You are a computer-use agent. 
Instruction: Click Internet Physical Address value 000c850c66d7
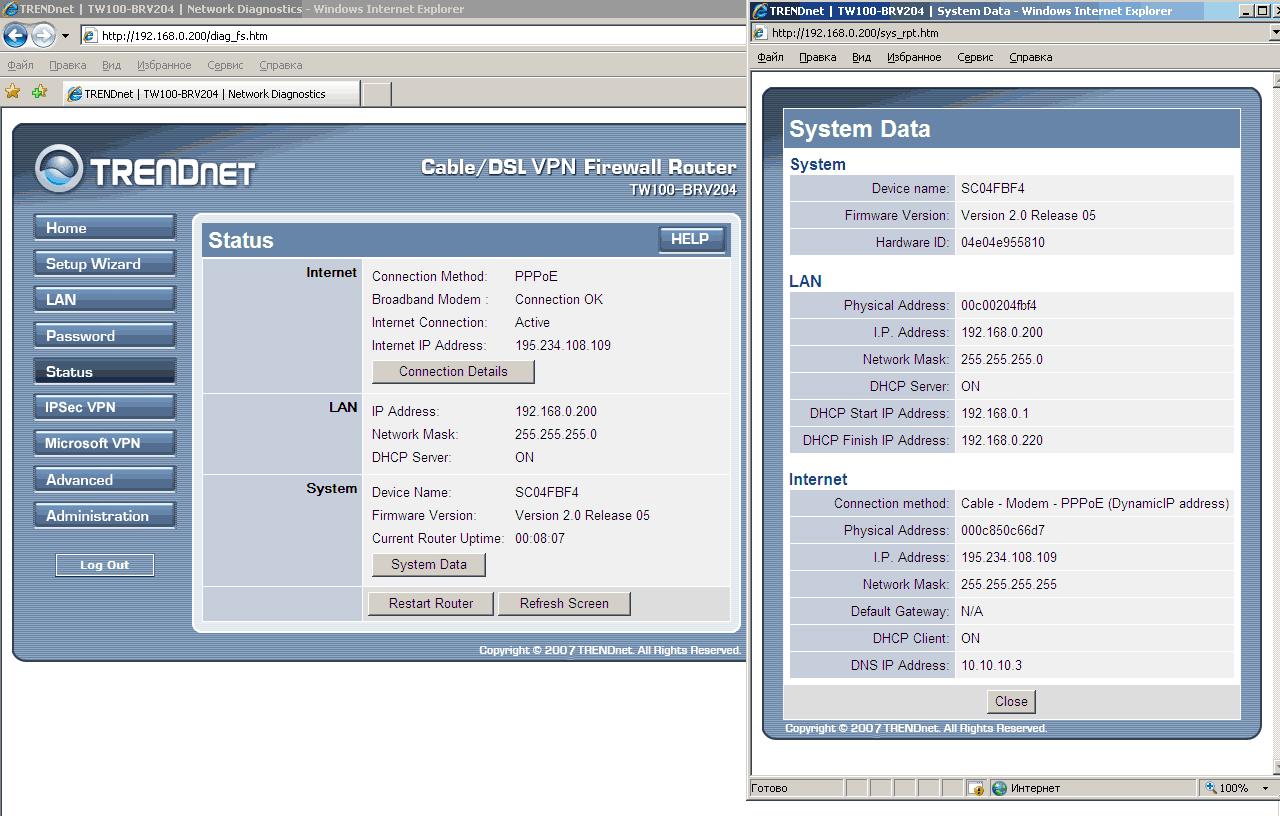pos(1003,531)
